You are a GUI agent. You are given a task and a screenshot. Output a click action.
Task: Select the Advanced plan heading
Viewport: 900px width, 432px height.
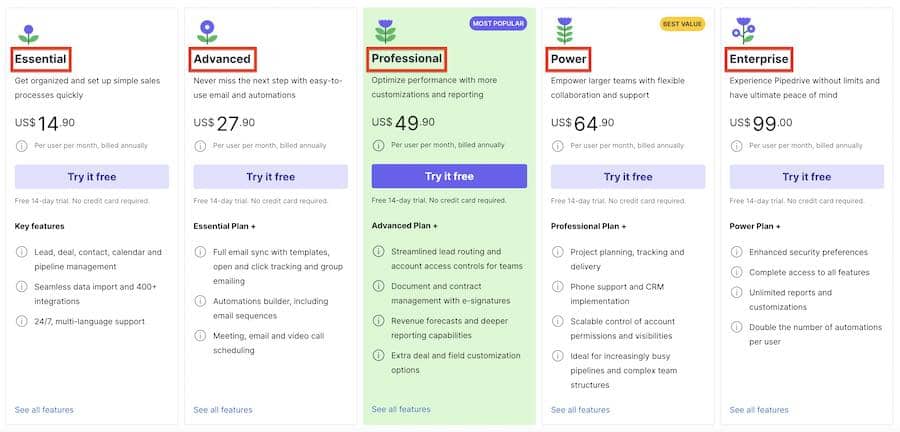click(x=222, y=59)
